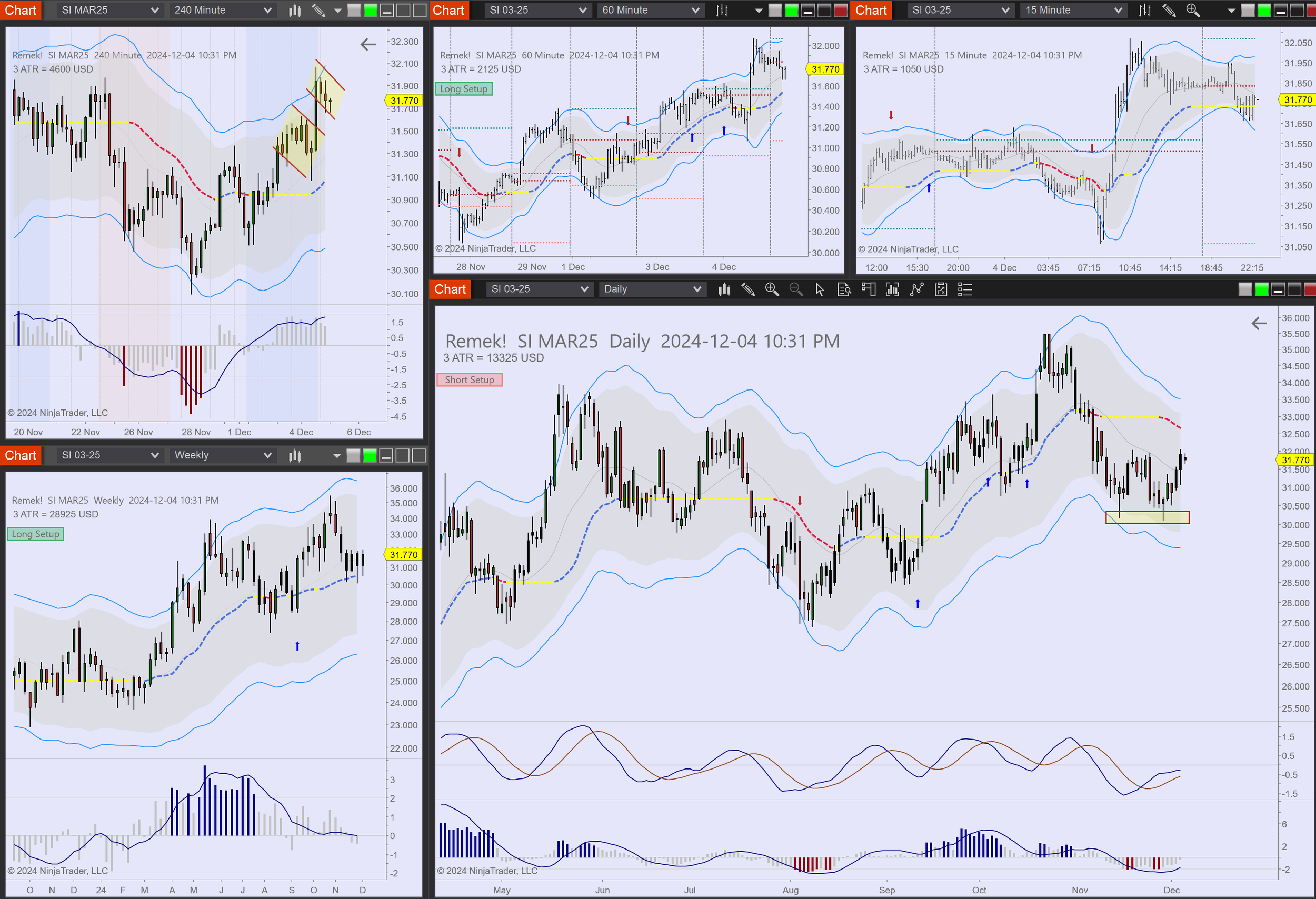Open drawing tools pencil on 15 Minute chart
Image resolution: width=1316 pixels, height=899 pixels.
(1169, 10)
